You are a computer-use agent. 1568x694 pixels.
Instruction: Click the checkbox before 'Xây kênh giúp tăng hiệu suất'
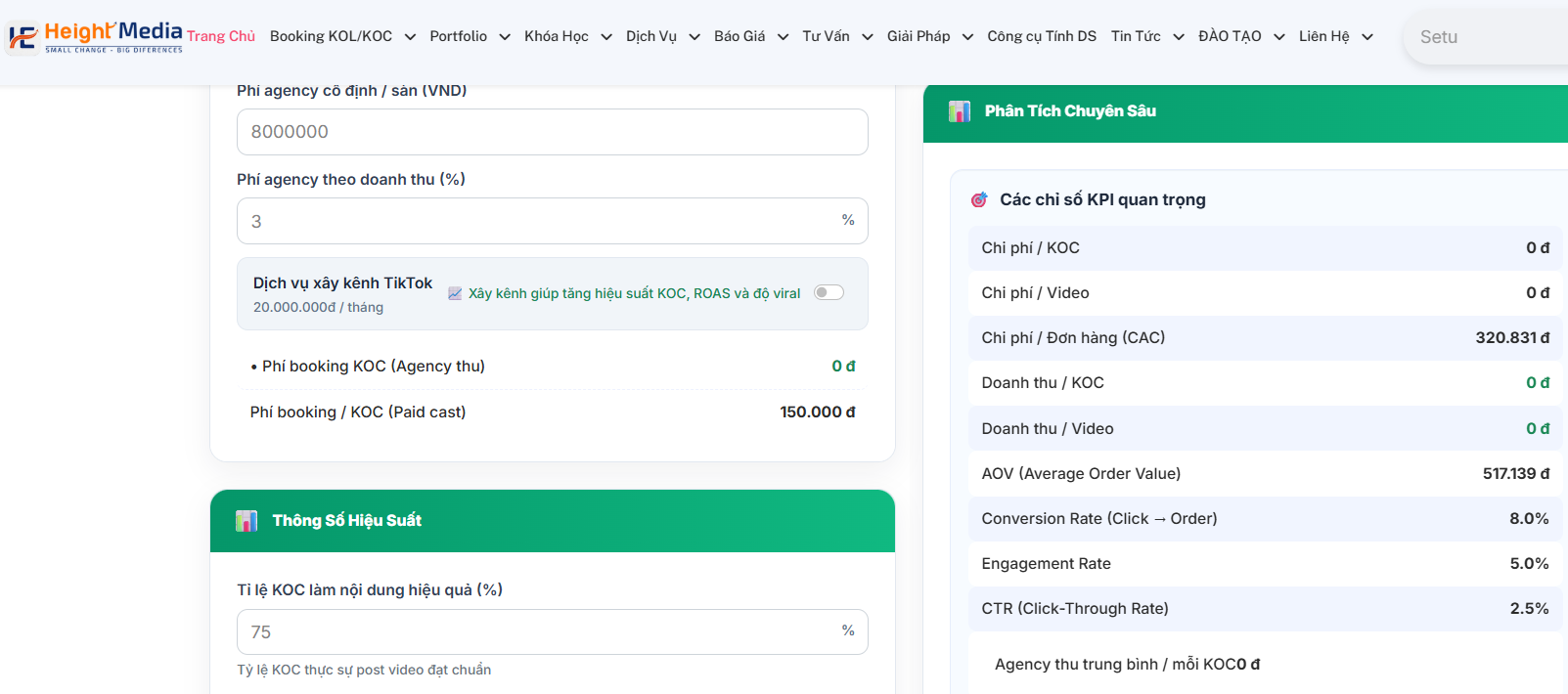click(x=455, y=292)
